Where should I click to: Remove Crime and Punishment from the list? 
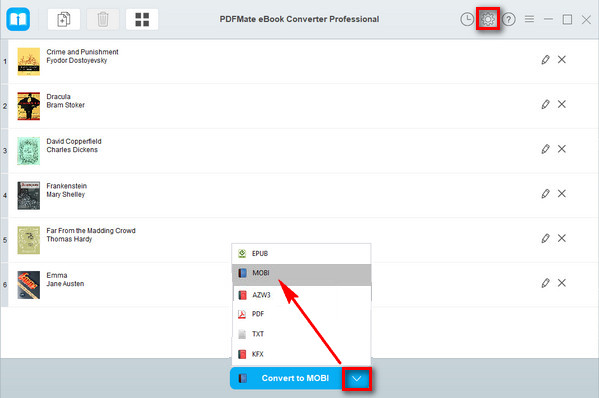(x=562, y=60)
